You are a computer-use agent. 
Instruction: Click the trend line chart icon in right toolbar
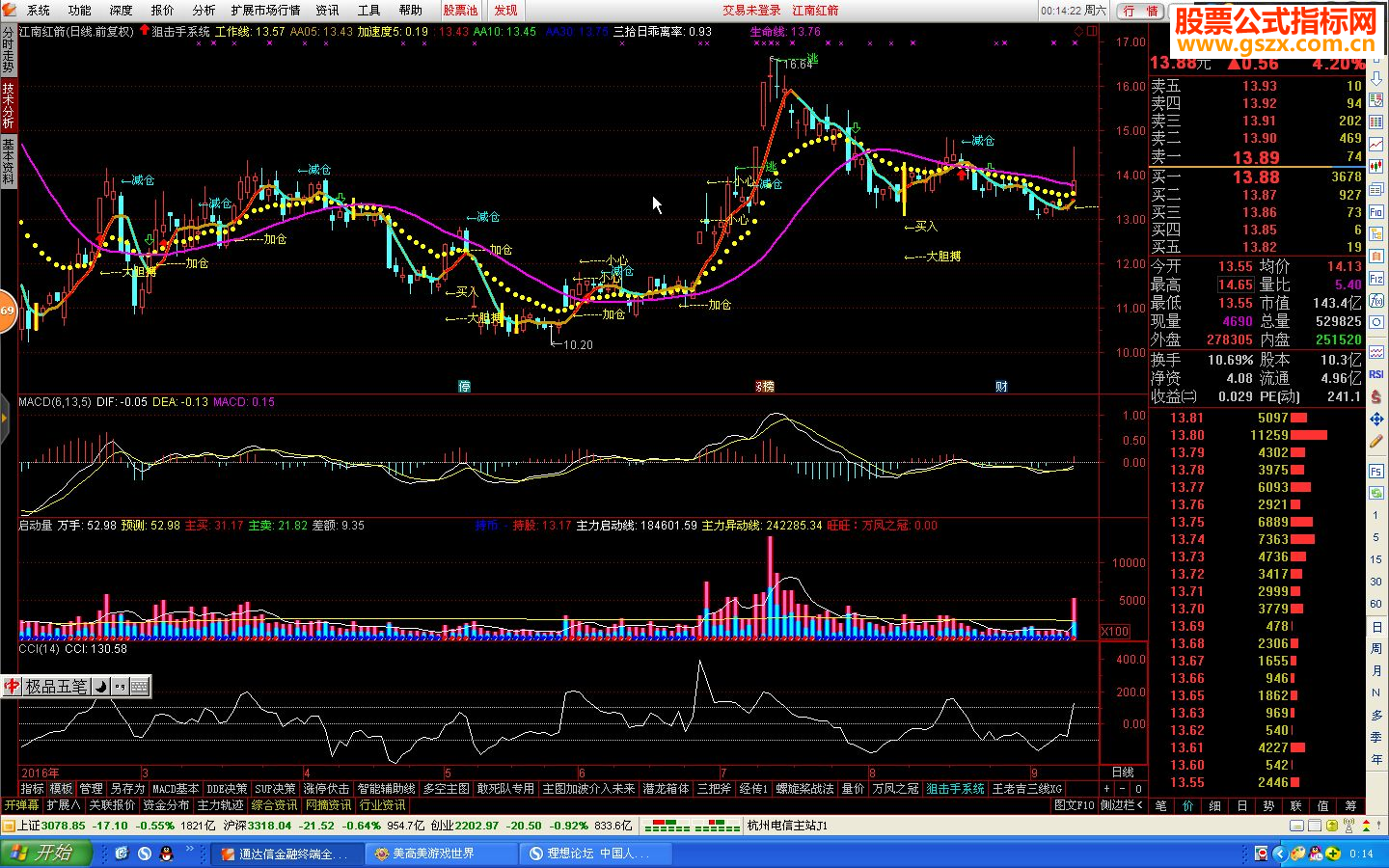(x=1376, y=145)
